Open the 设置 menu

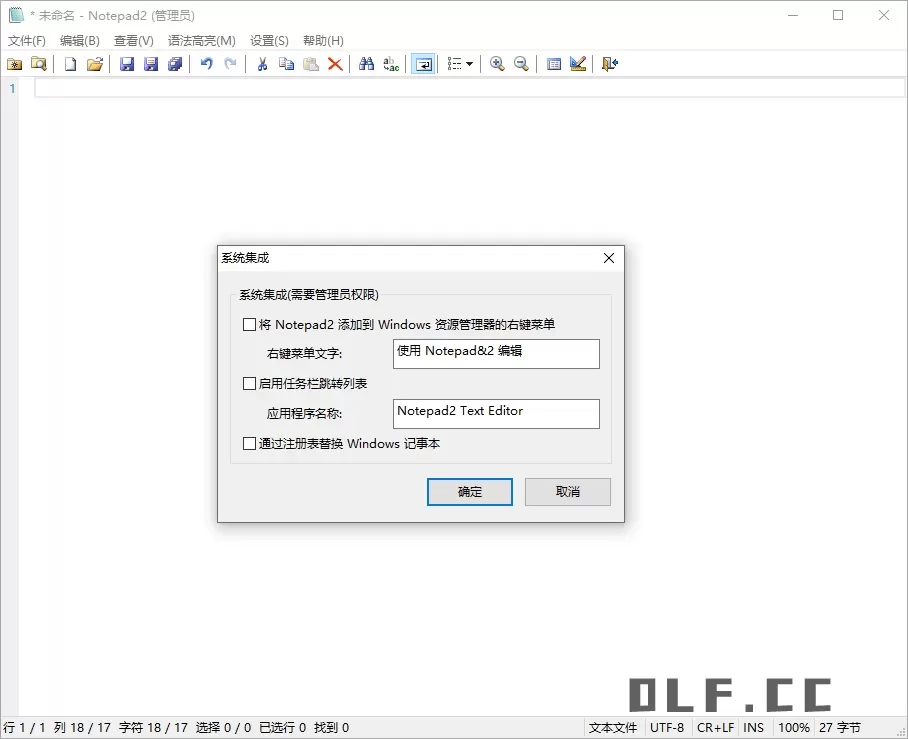point(267,40)
